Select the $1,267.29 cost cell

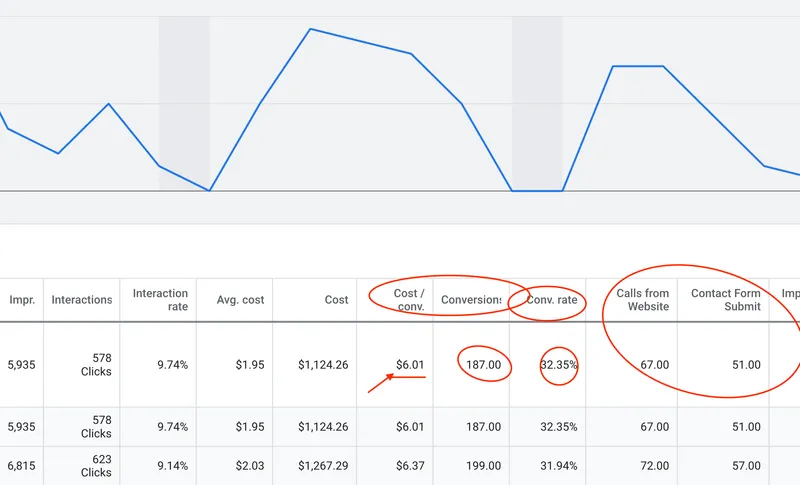(x=323, y=466)
